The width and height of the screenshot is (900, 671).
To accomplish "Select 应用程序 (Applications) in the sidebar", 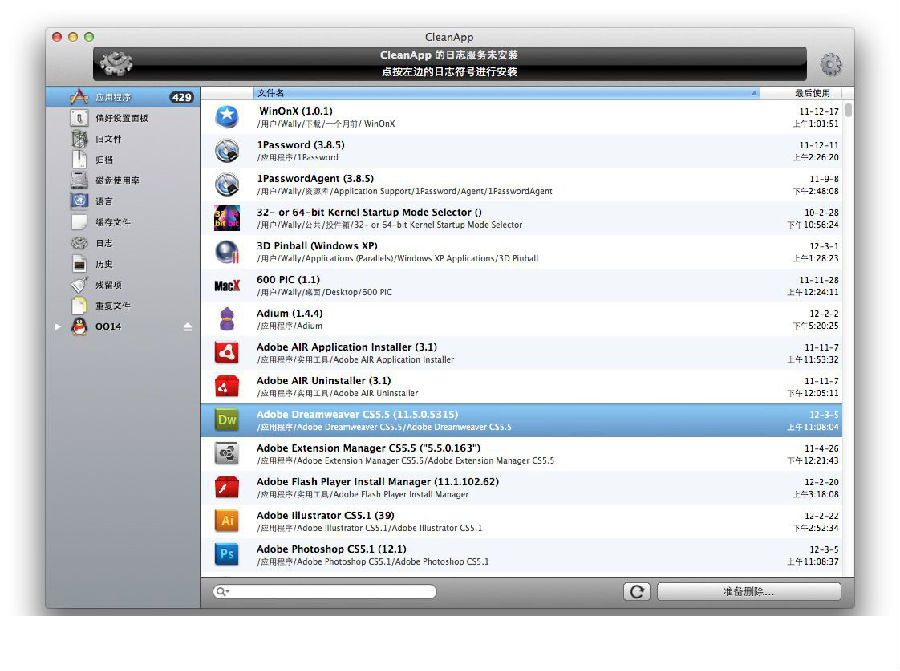I will click(113, 97).
